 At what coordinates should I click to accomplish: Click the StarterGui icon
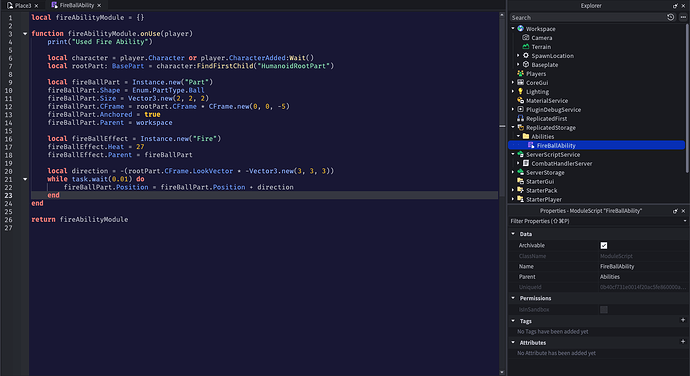click(x=521, y=181)
